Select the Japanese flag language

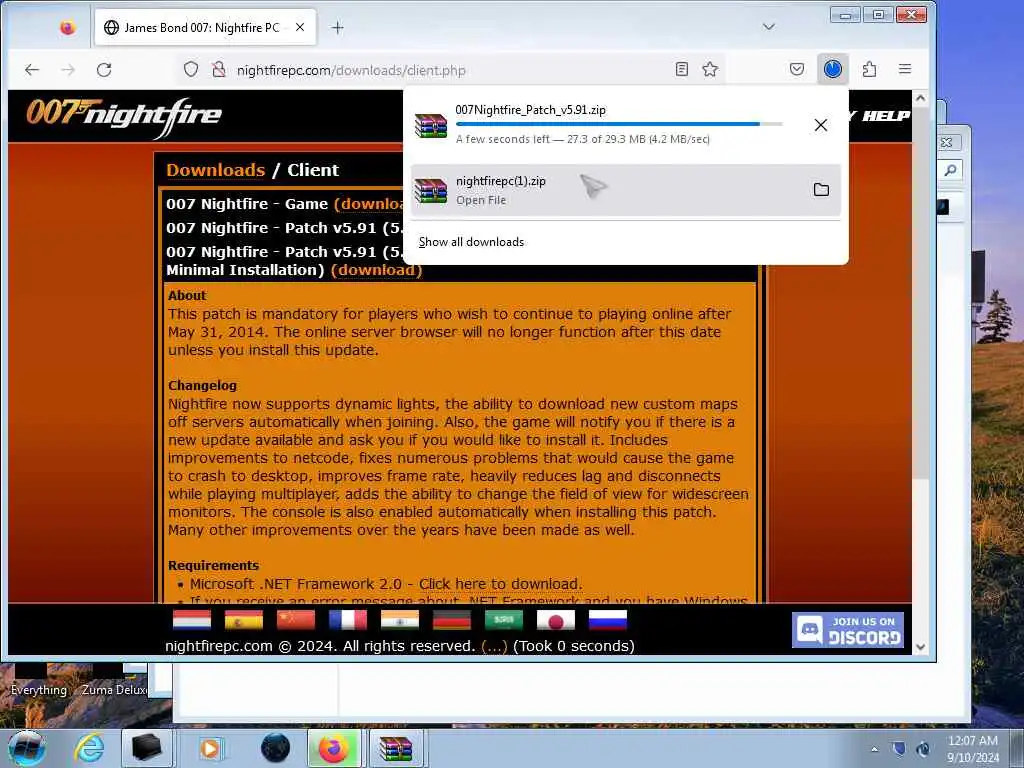coord(556,620)
